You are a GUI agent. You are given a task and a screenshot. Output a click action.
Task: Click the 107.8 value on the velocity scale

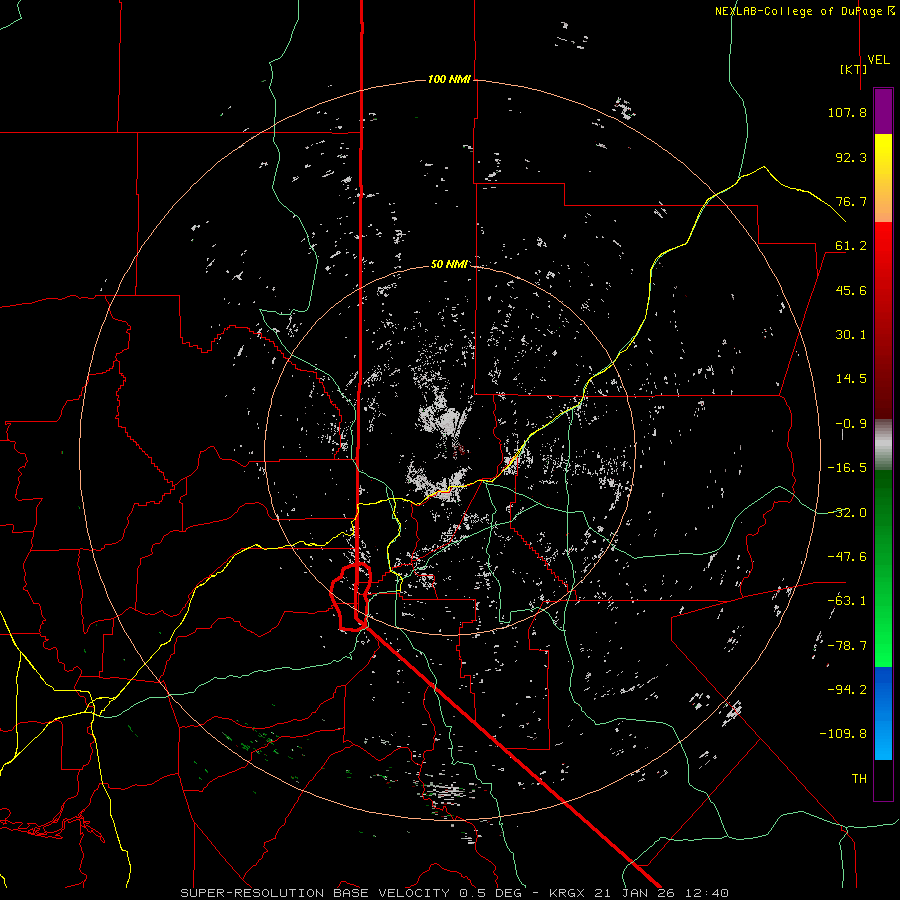[x=847, y=112]
